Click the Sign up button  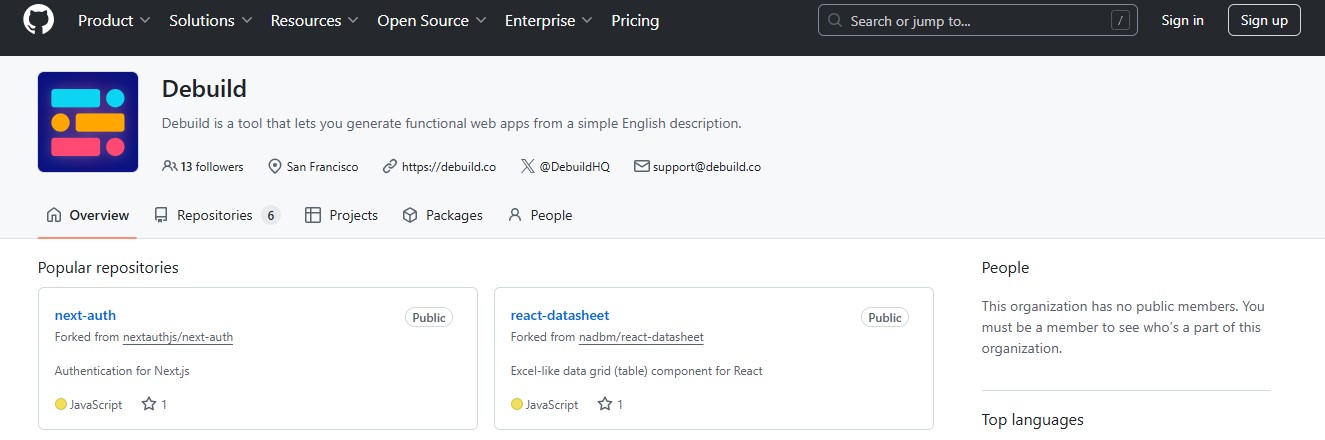[1264, 20]
